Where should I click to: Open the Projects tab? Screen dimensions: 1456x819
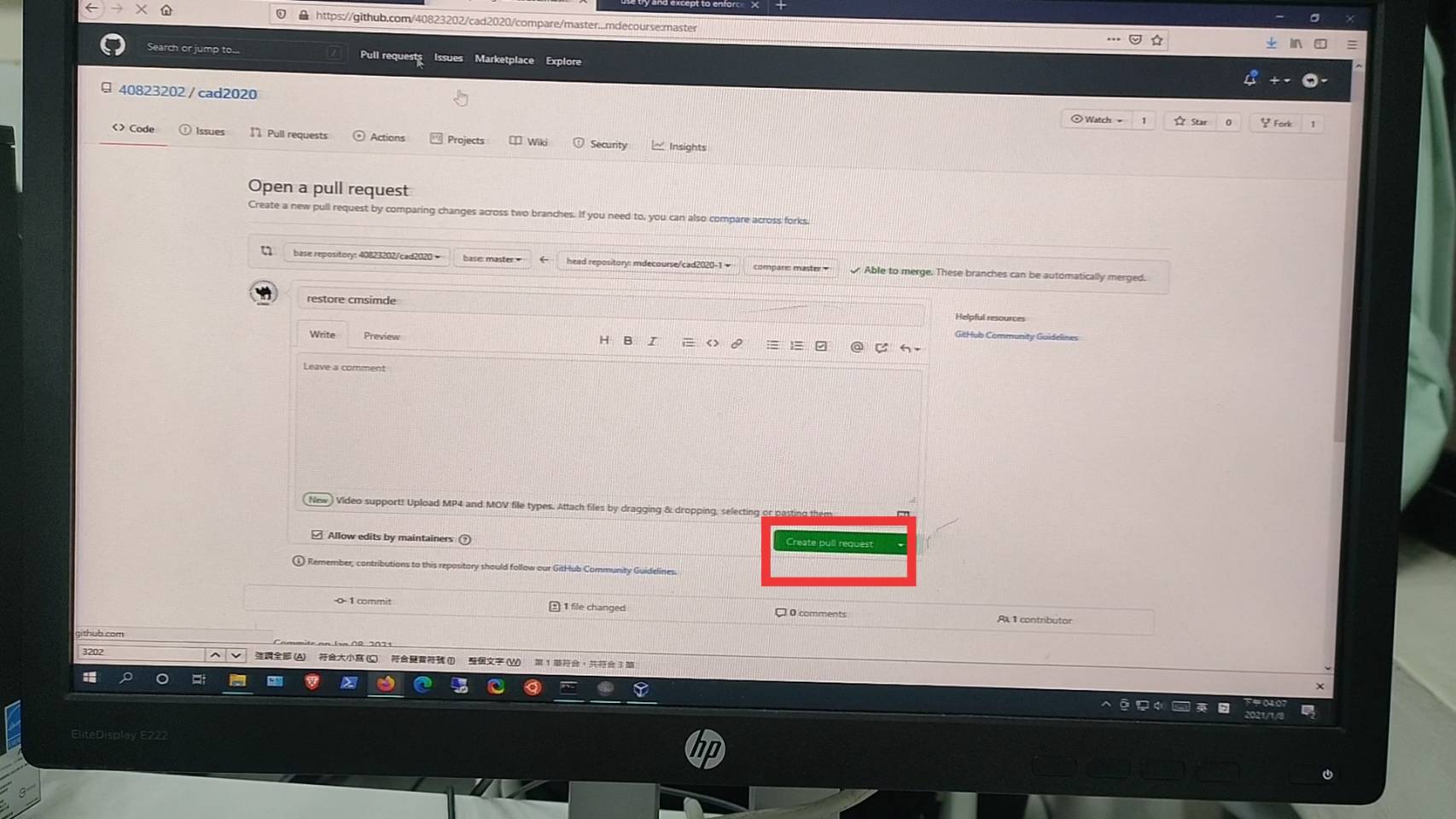[457, 139]
